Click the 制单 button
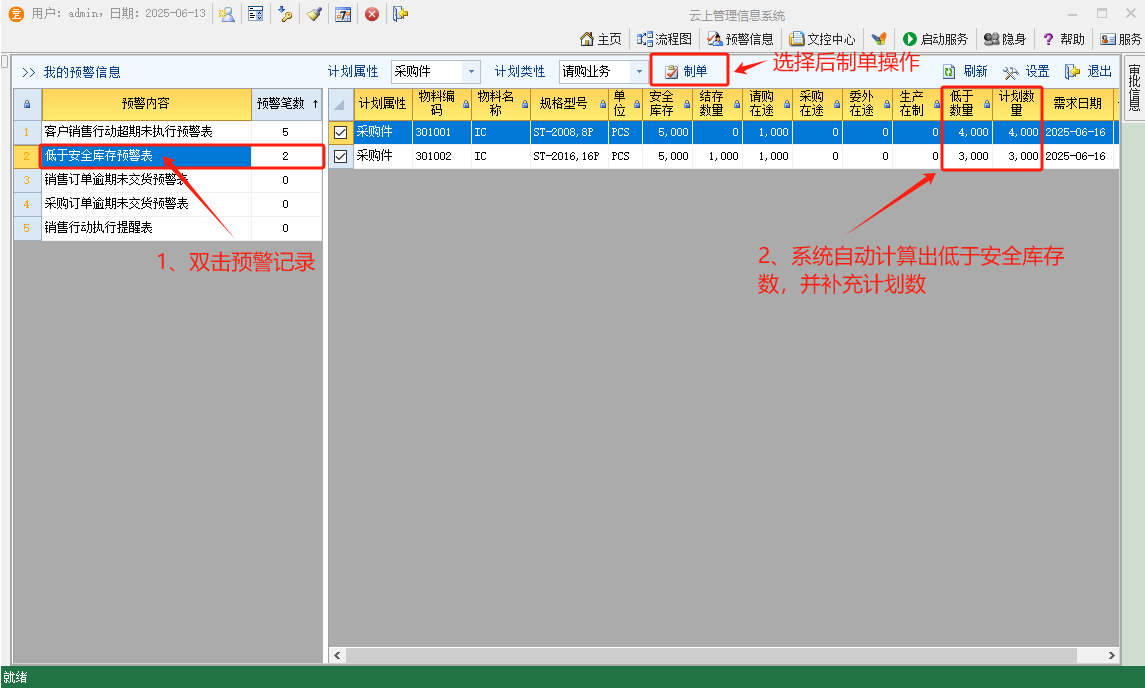 [687, 71]
